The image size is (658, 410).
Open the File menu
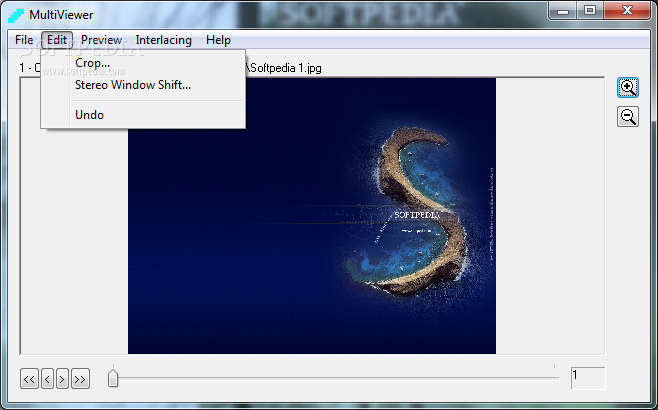(x=24, y=40)
